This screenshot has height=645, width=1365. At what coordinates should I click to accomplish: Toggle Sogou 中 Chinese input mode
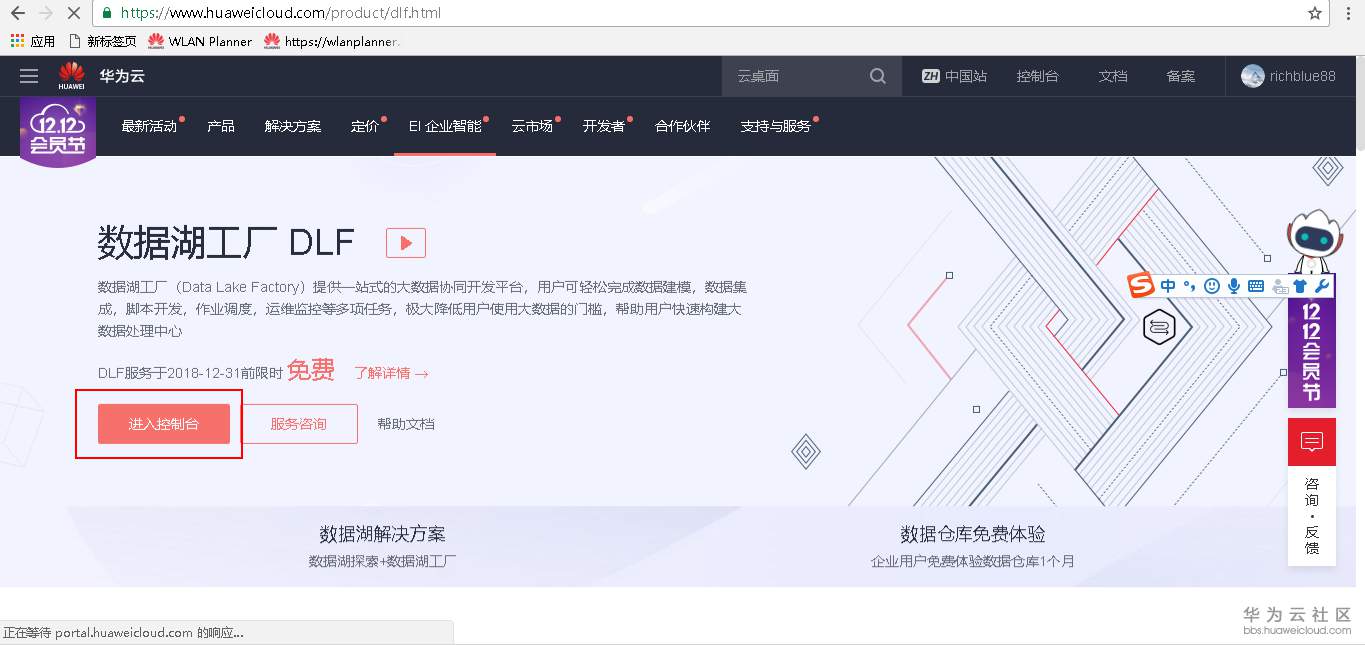tap(1168, 286)
